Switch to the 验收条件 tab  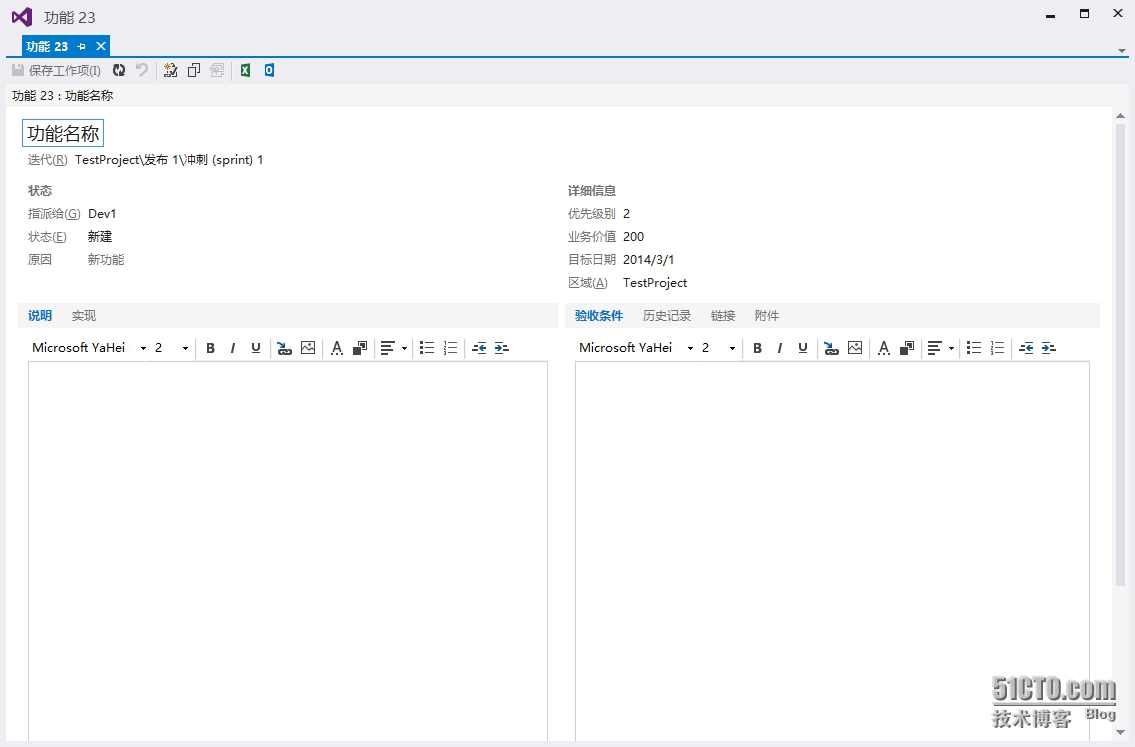pyautogui.click(x=599, y=316)
